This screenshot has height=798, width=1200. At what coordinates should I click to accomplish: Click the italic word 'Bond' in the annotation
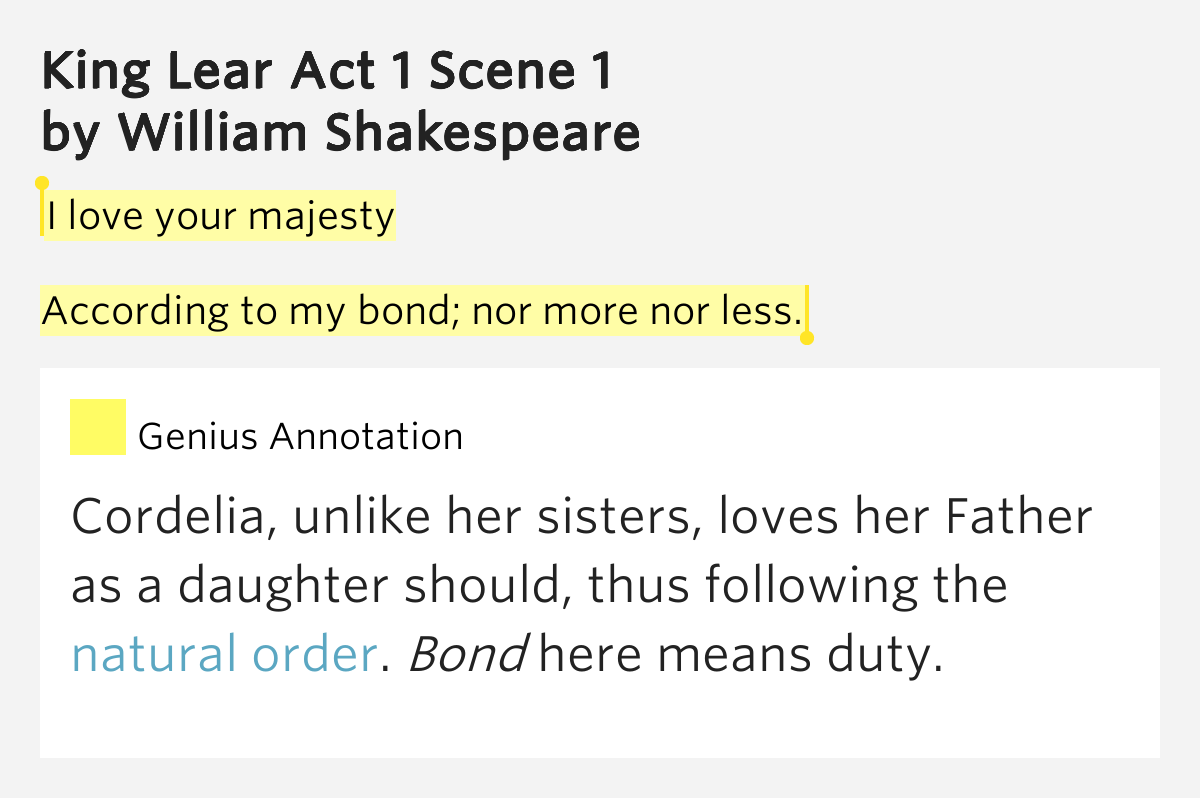468,655
